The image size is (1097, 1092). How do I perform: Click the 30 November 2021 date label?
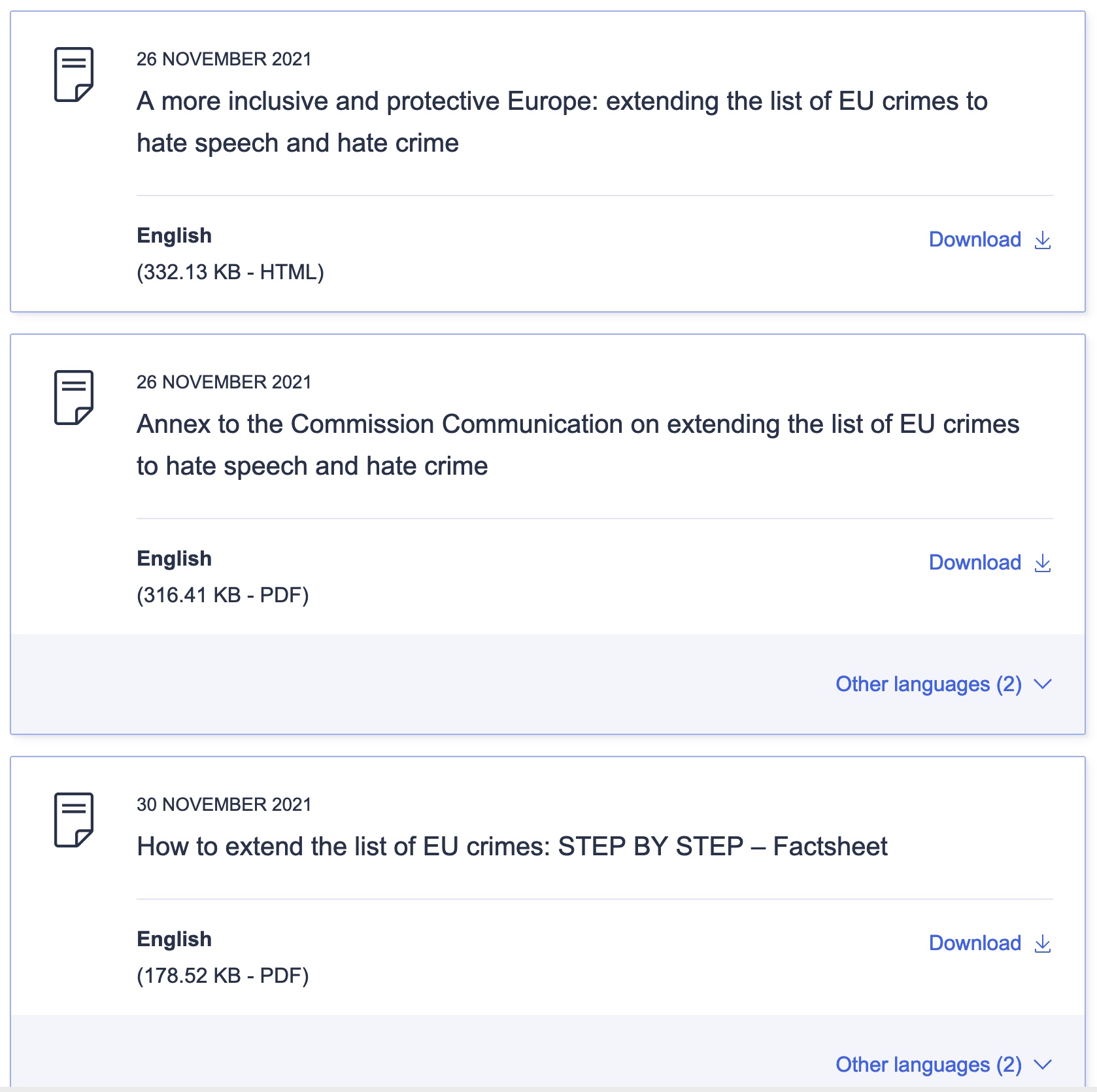point(224,805)
